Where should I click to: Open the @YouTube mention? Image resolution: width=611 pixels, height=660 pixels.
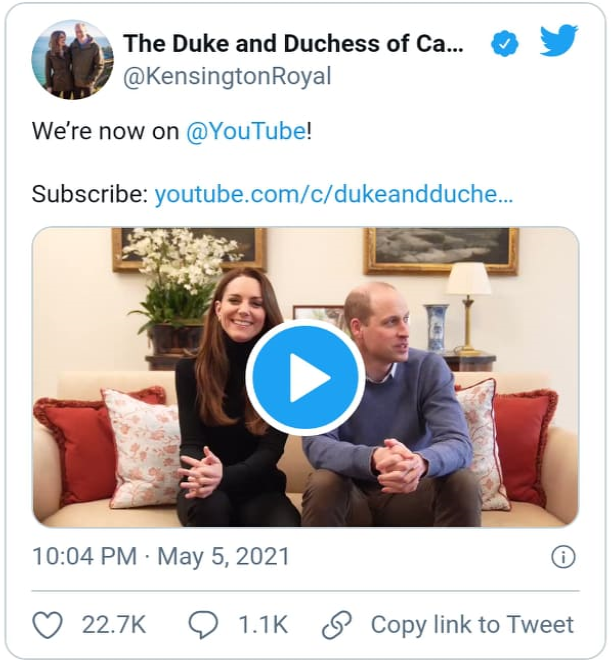pyautogui.click(x=245, y=131)
